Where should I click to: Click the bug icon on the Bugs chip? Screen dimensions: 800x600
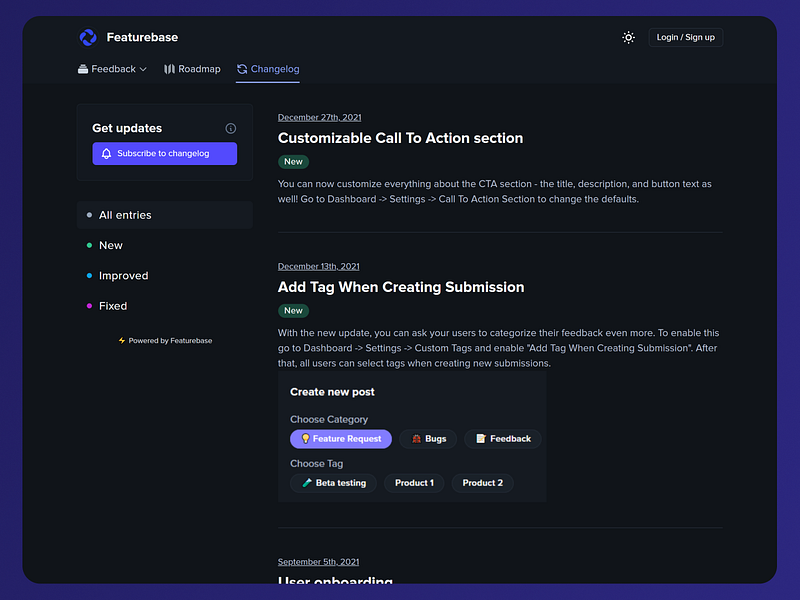click(416, 438)
